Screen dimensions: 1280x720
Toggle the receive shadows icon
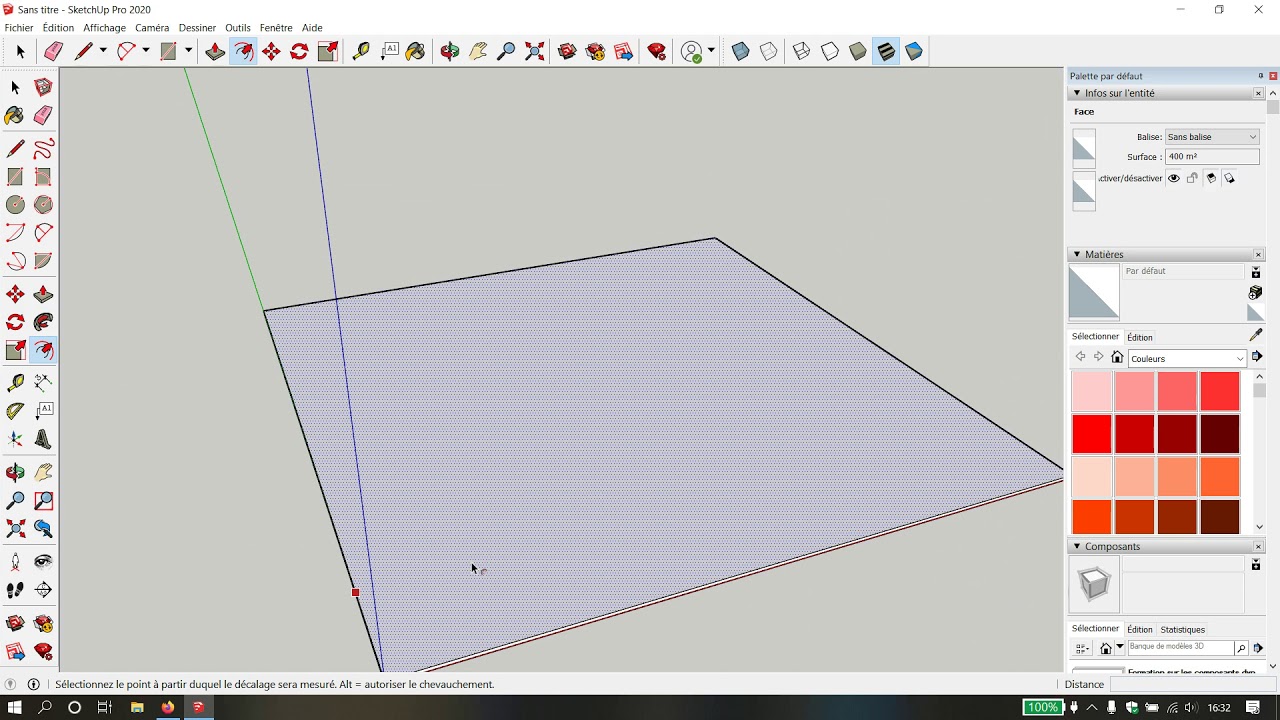[x=1211, y=178]
